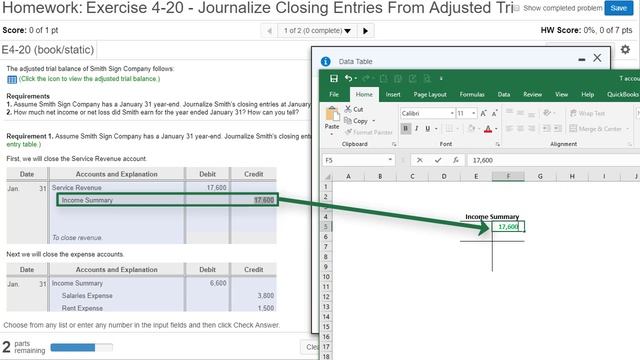Screen dimensions: 640x360
Task: Click the Undo arrow in Excel
Action: click(348, 78)
